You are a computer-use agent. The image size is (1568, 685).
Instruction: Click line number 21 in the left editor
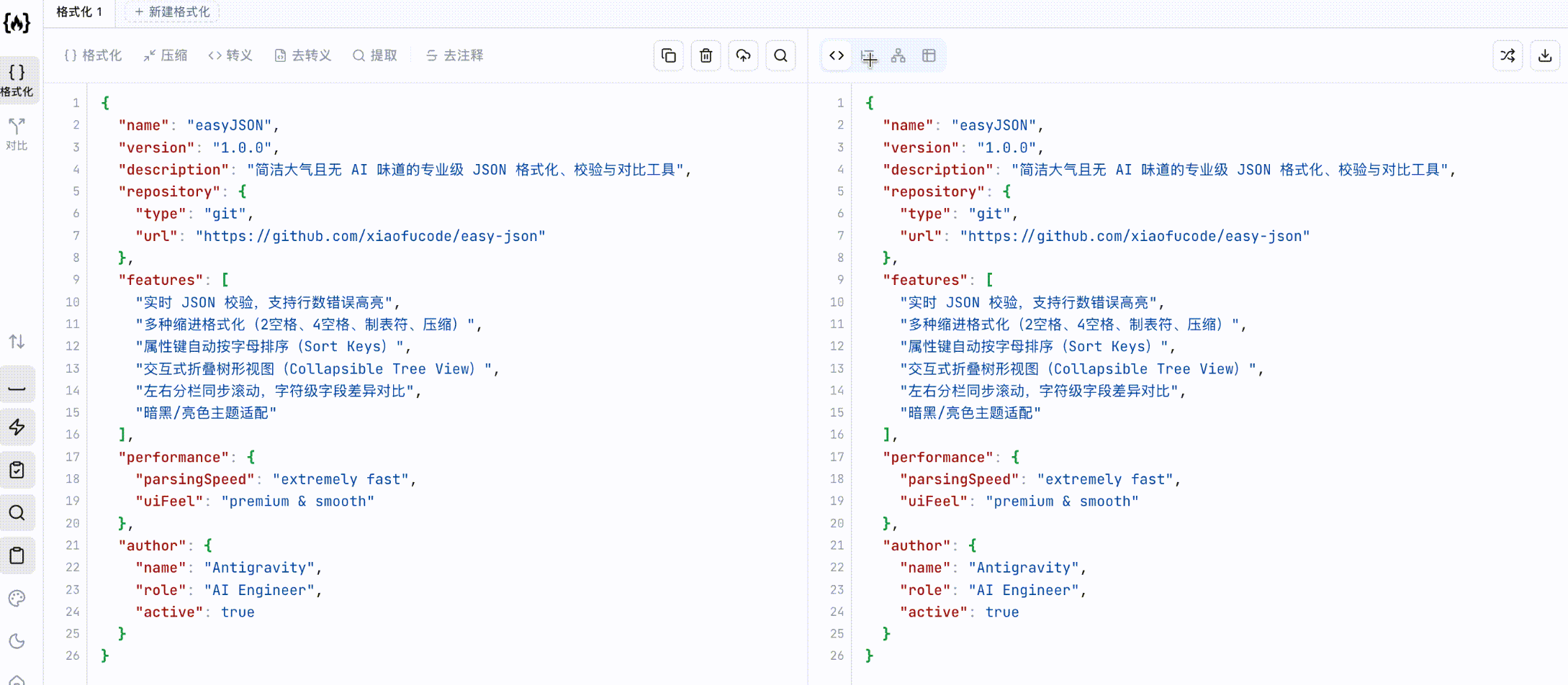73,545
